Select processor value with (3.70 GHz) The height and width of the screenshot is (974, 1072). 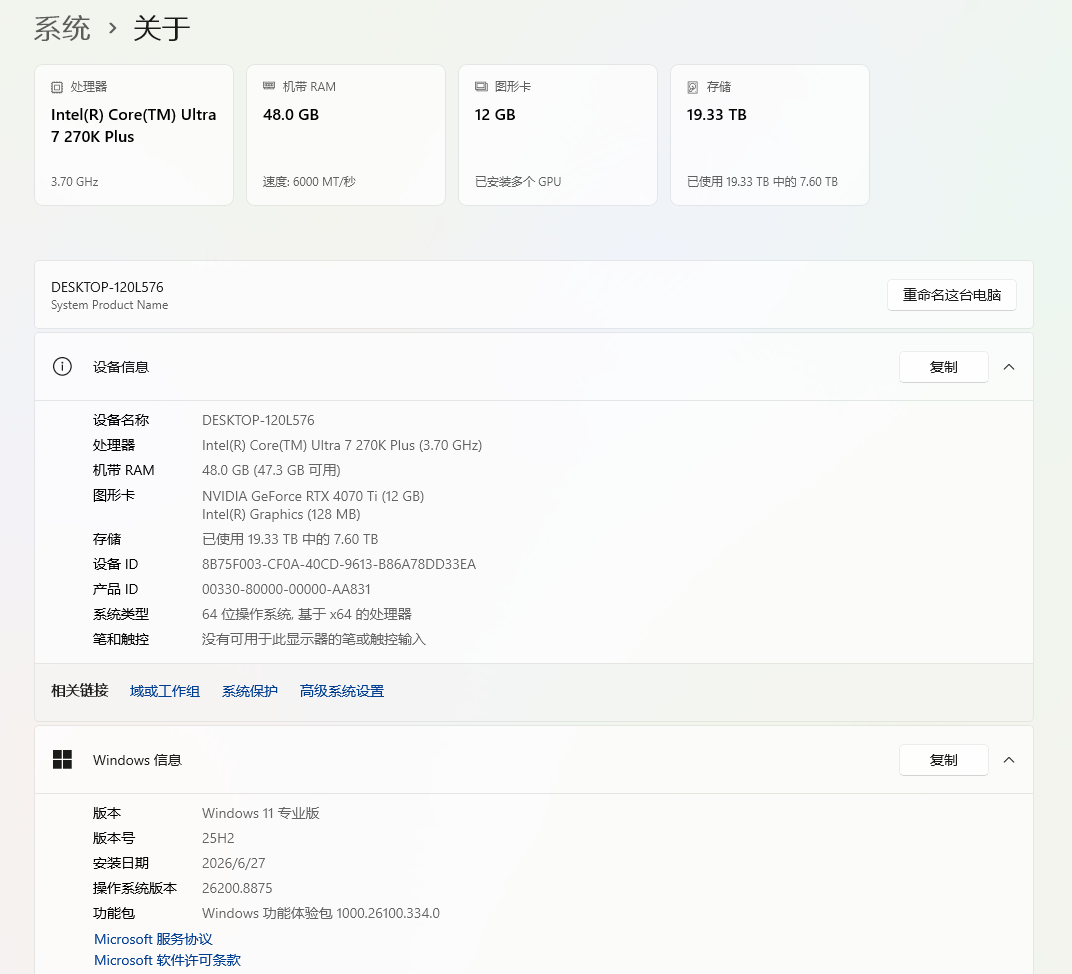pyautogui.click(x=342, y=446)
